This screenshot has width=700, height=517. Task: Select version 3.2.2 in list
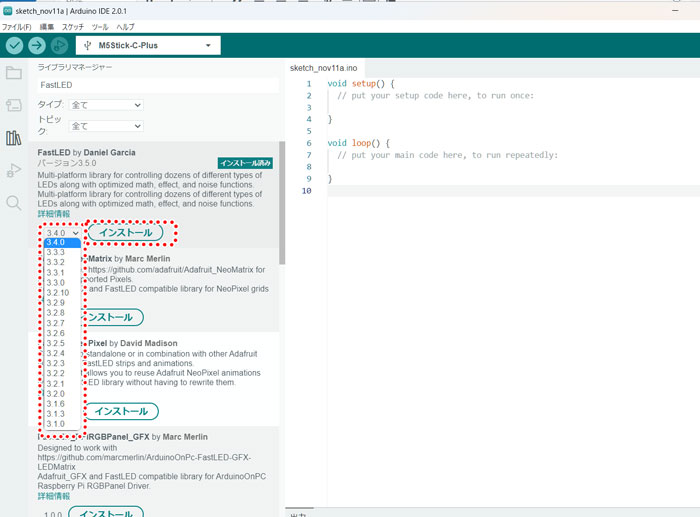(62, 373)
